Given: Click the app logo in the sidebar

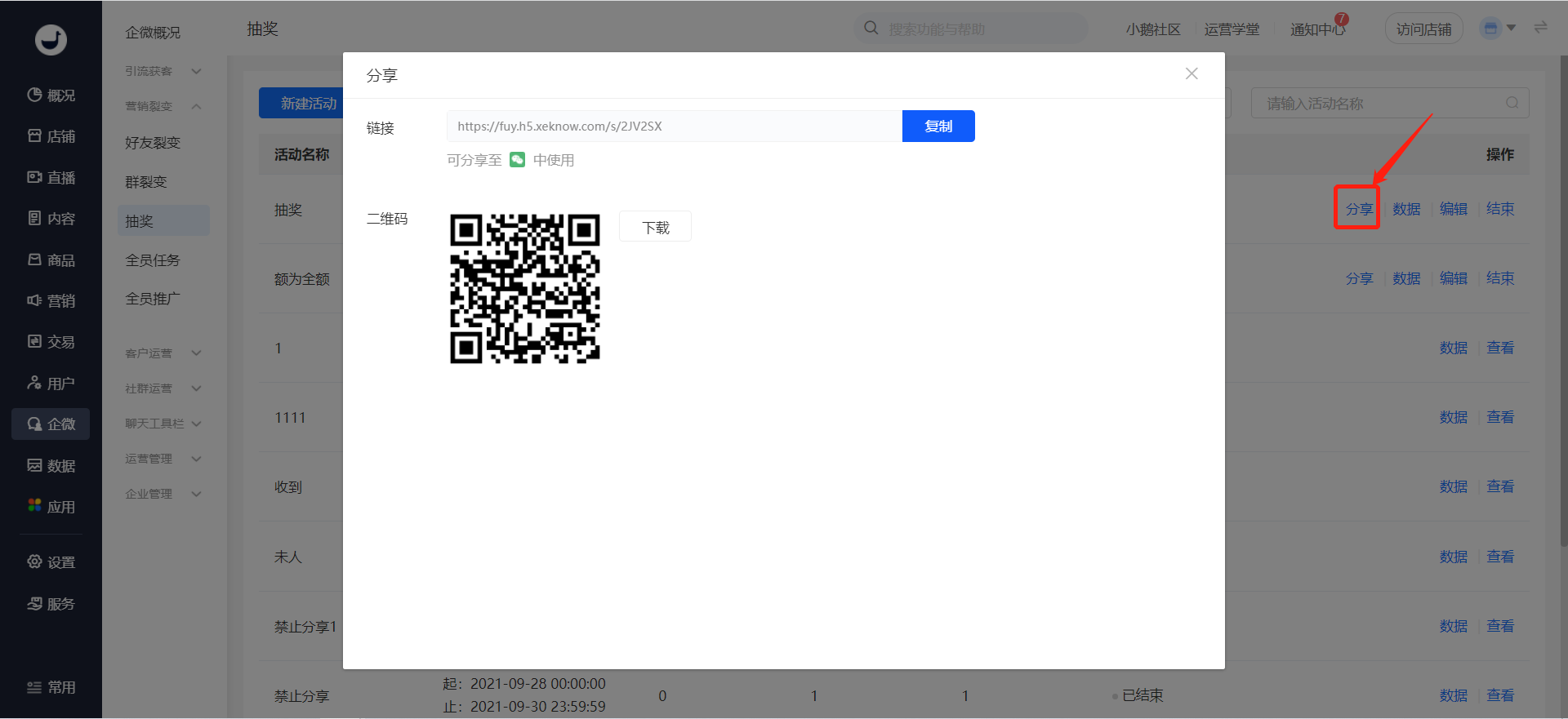Looking at the screenshot, I should 51,39.
